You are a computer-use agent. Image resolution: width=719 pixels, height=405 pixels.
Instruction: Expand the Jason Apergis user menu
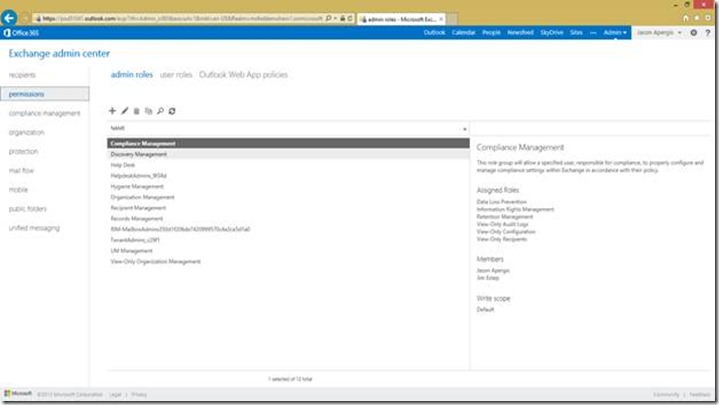pos(659,33)
